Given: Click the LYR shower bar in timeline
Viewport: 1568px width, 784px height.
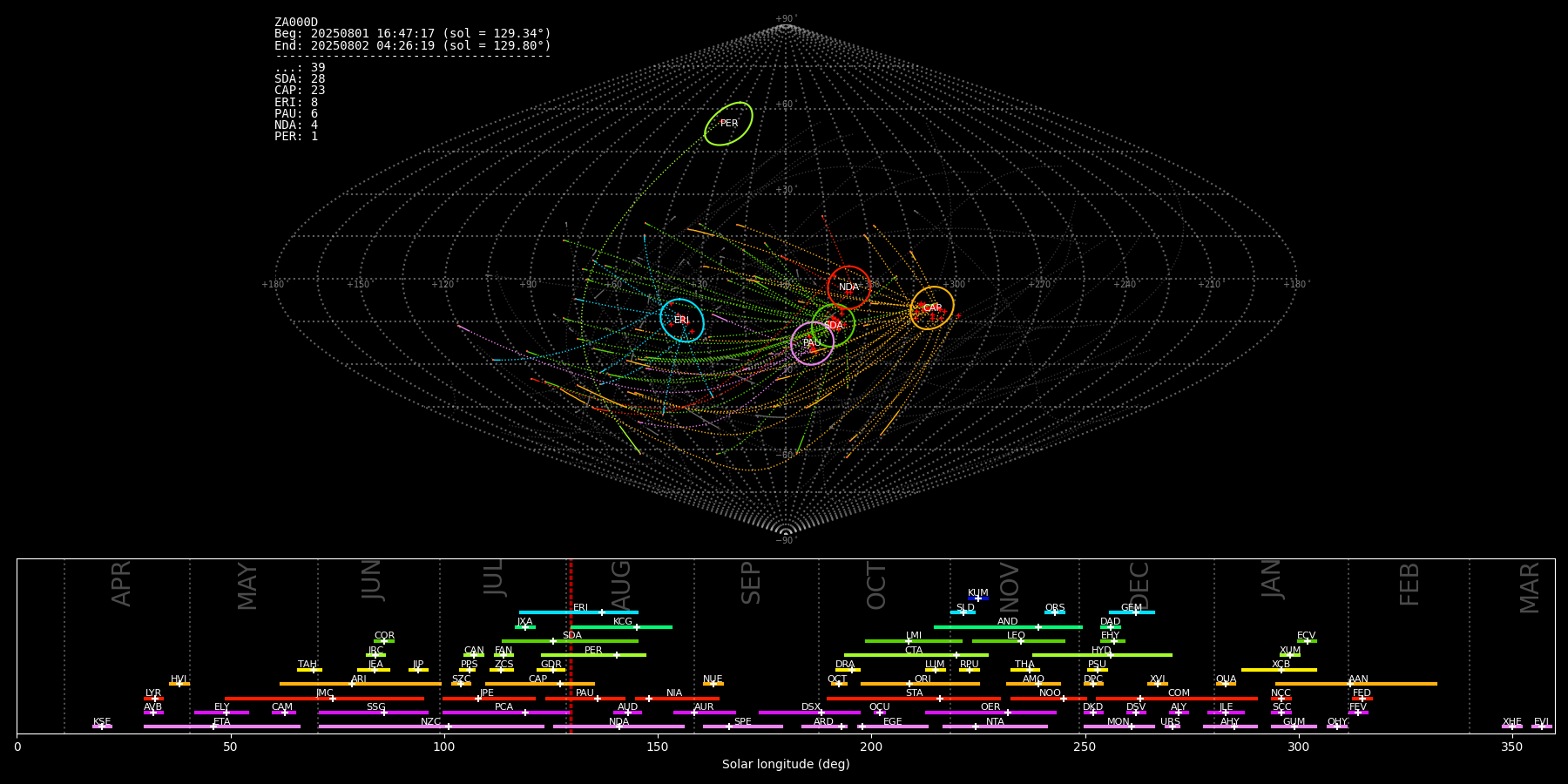Looking at the screenshot, I should (153, 698).
